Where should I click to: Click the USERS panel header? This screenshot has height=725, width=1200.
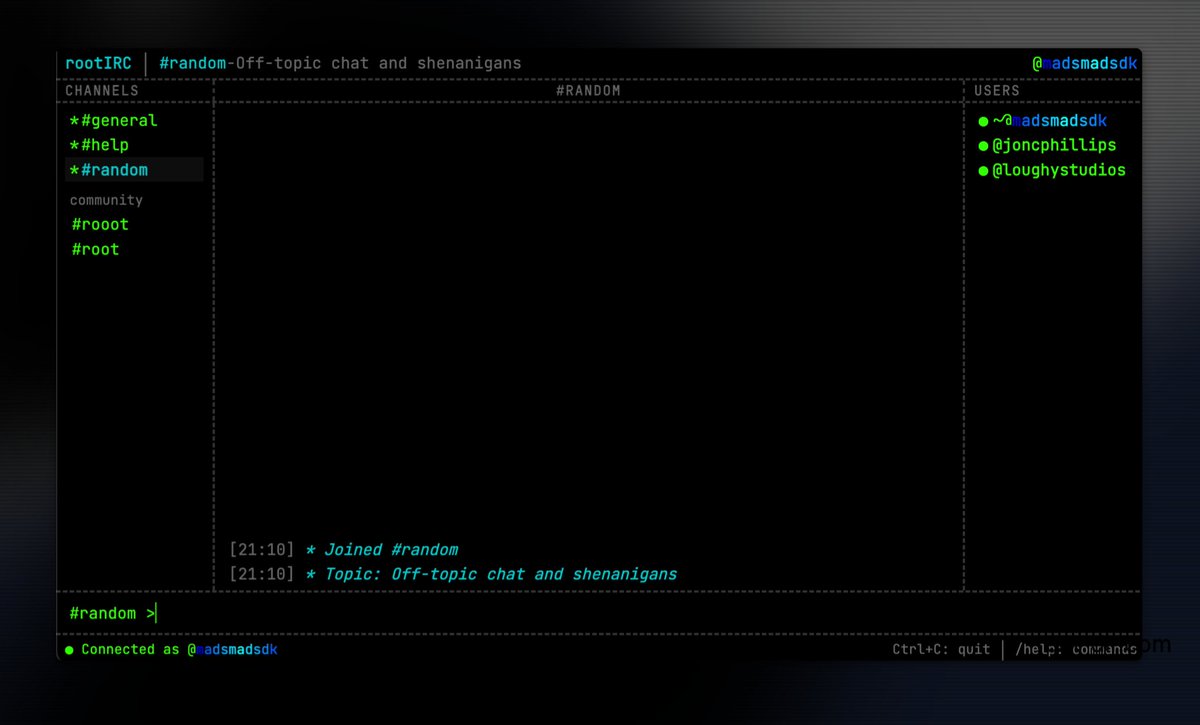click(997, 90)
